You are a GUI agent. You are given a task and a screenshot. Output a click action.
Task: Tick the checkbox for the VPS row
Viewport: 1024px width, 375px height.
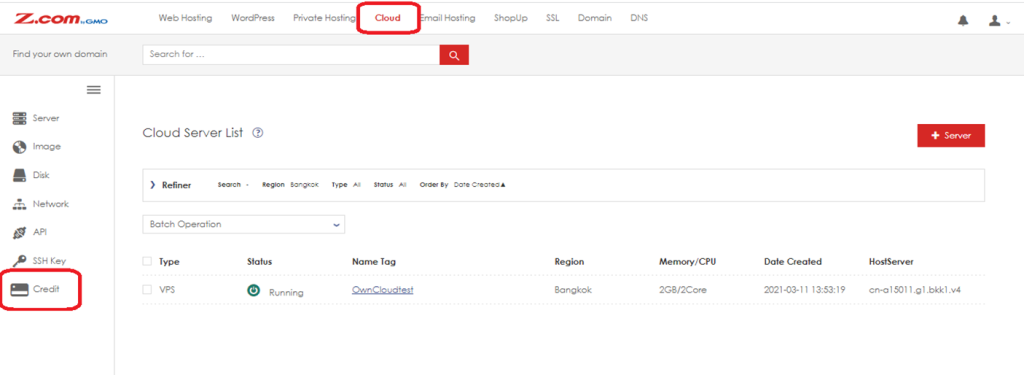click(147, 289)
